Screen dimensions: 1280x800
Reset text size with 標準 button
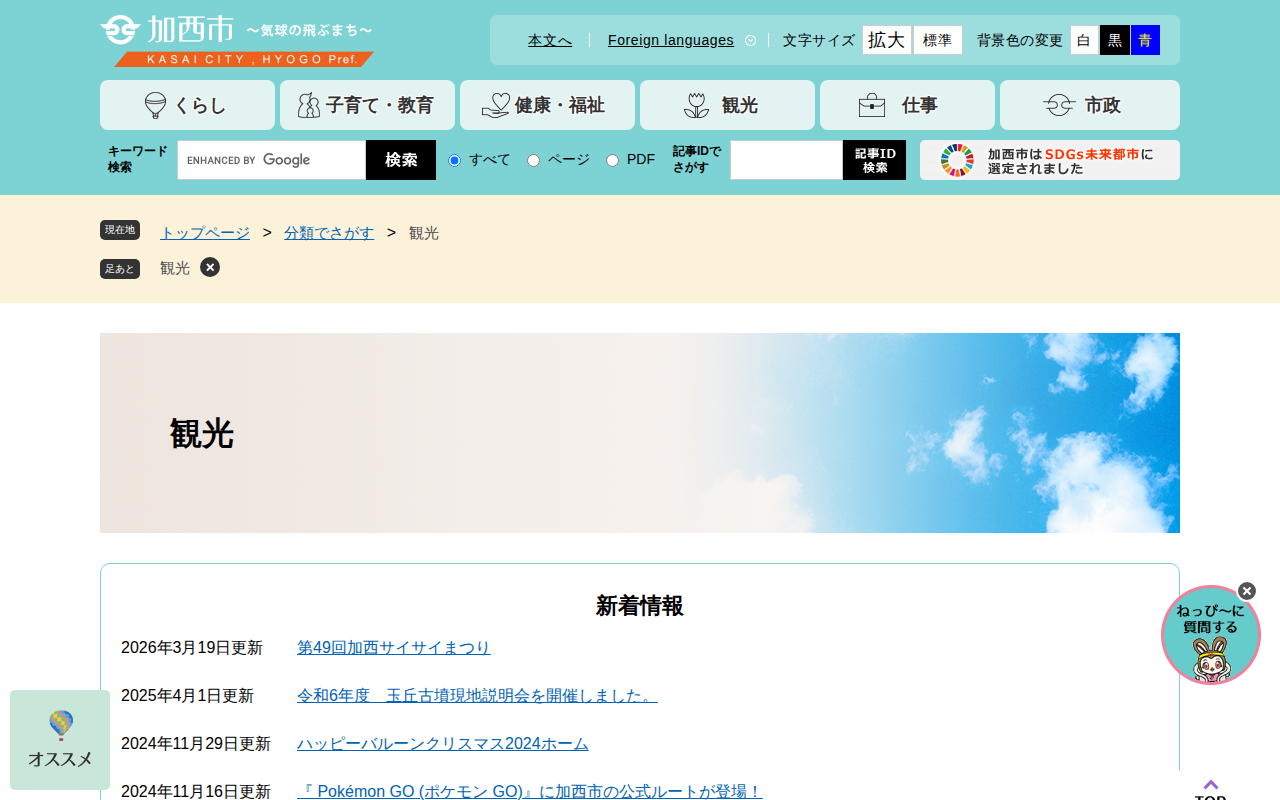click(x=938, y=40)
